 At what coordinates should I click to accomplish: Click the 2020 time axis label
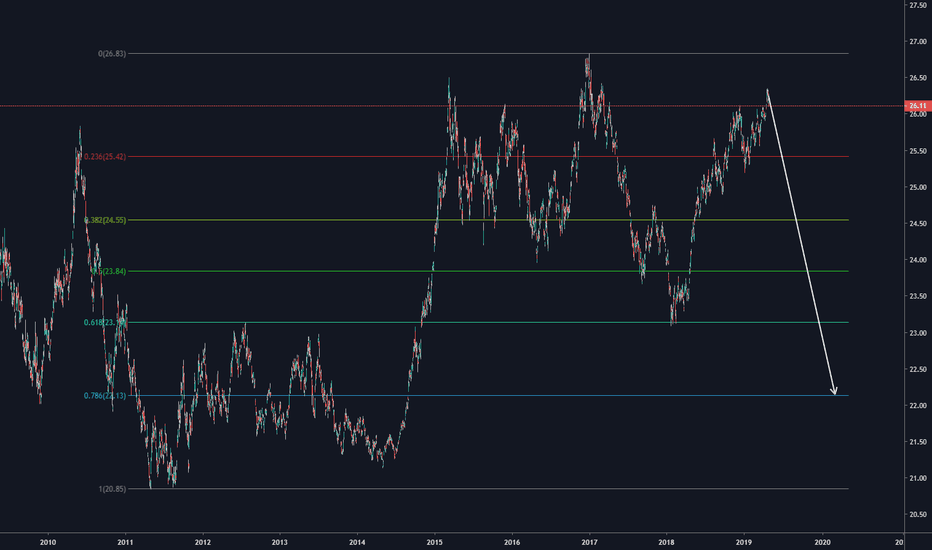point(823,542)
